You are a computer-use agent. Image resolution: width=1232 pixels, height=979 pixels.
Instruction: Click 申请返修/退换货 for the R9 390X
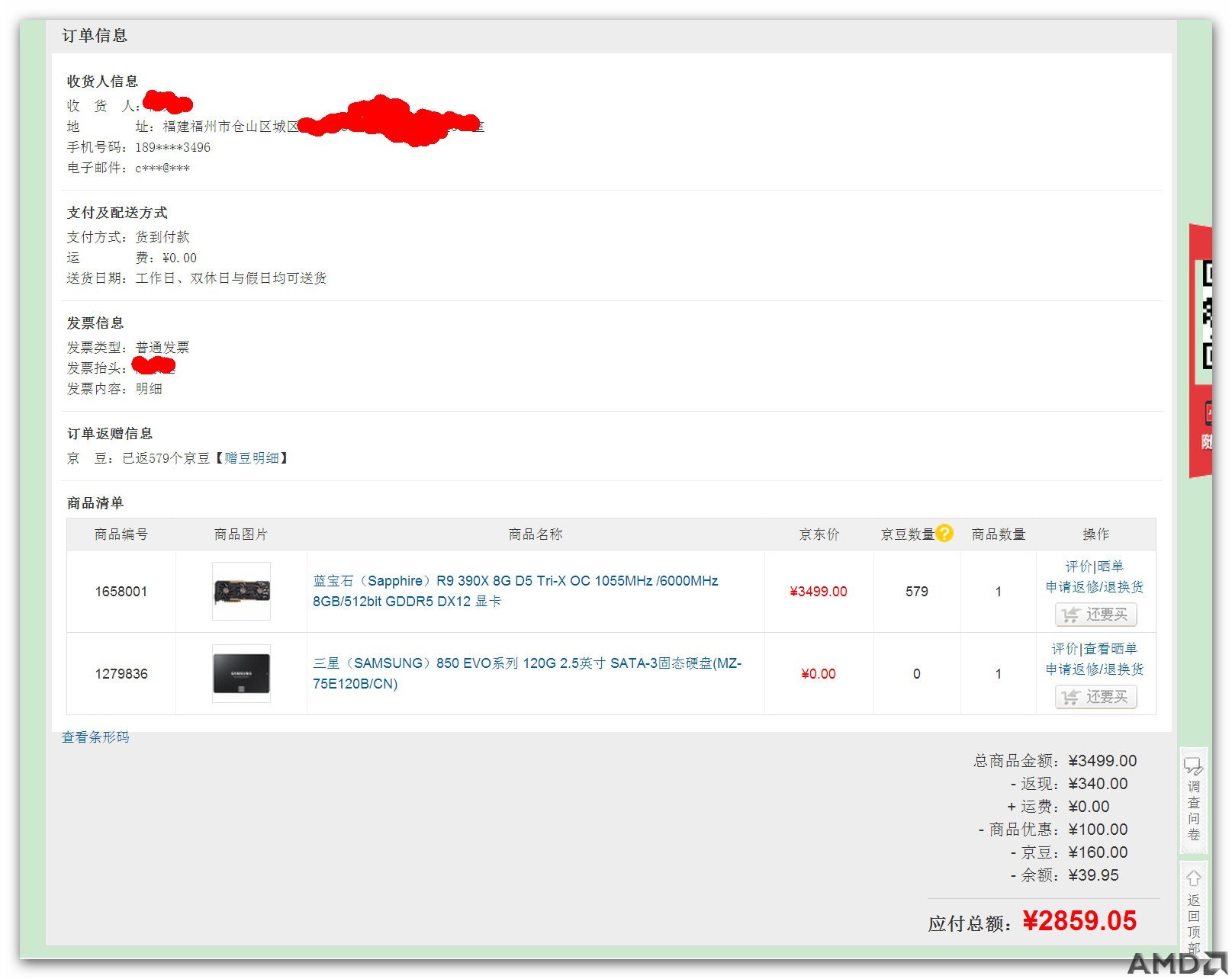[1095, 587]
